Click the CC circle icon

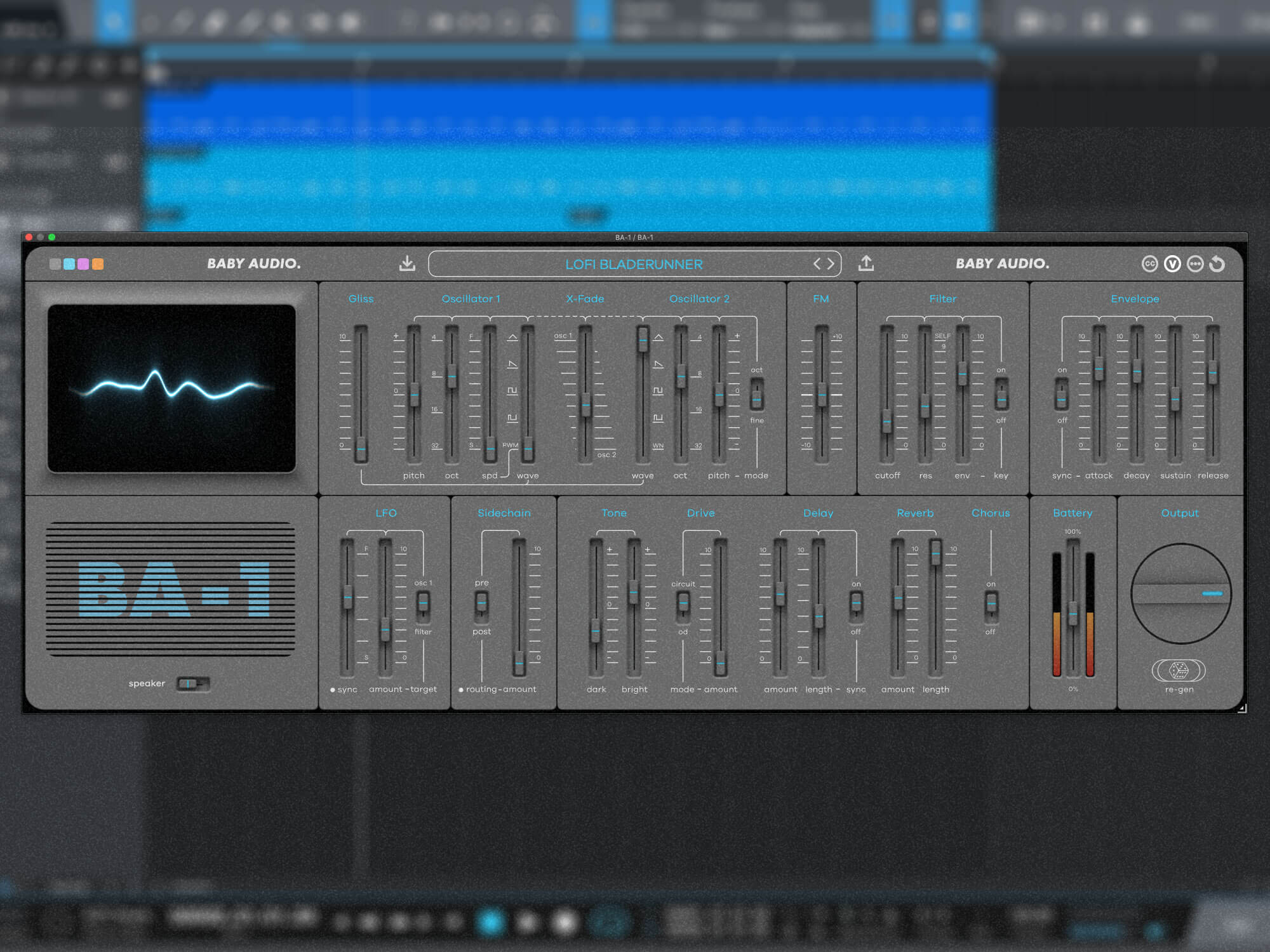pyautogui.click(x=1149, y=264)
